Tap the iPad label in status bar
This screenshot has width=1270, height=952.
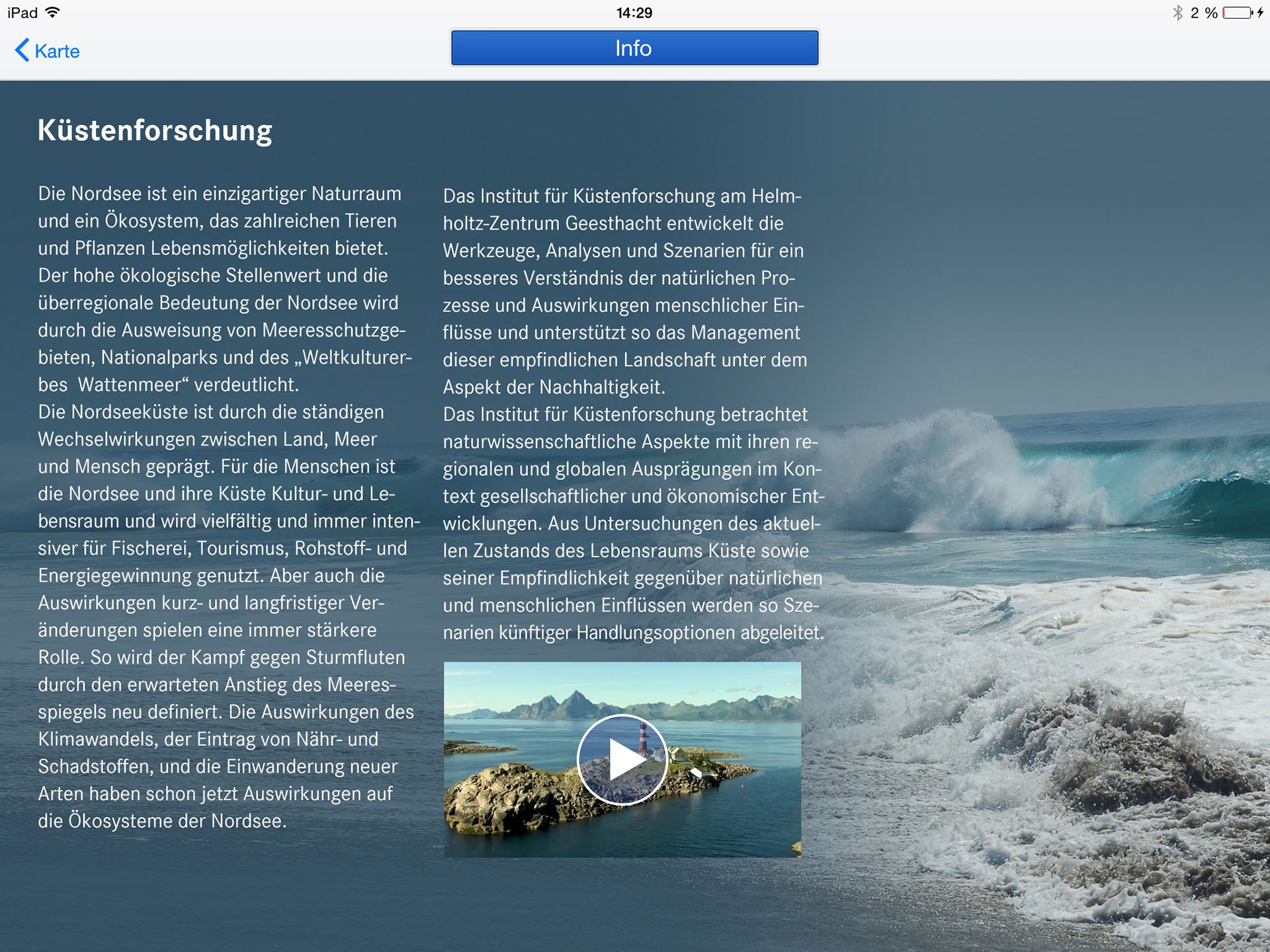coord(22,13)
